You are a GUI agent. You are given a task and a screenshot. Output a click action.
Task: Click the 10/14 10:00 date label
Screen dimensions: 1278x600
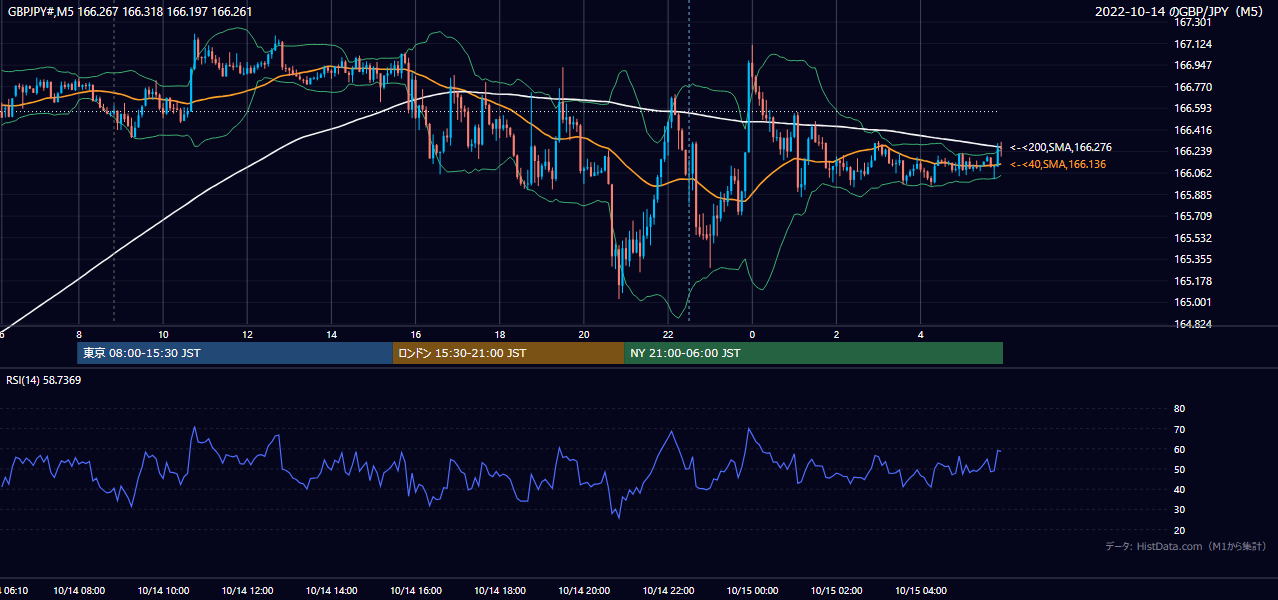pos(163,591)
